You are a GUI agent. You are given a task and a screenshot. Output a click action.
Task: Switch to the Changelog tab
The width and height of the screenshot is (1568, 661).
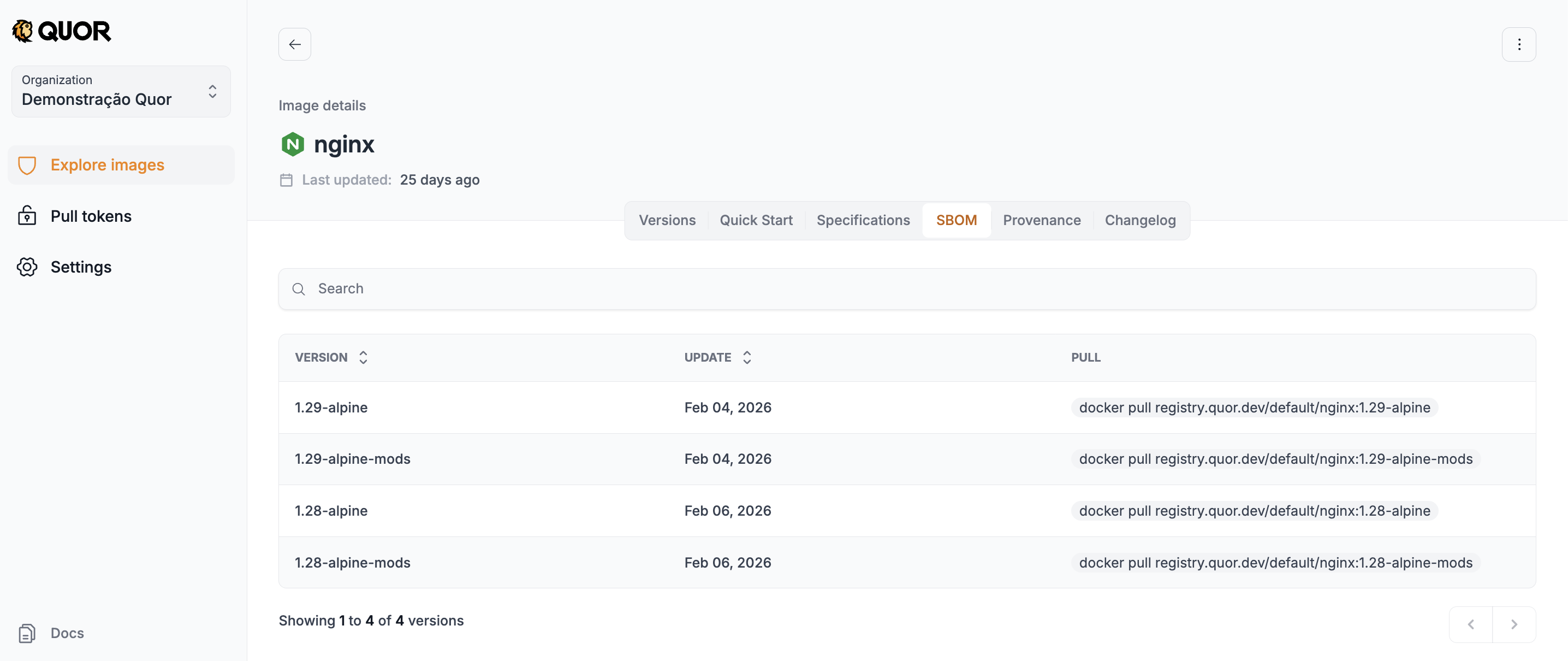(1139, 220)
